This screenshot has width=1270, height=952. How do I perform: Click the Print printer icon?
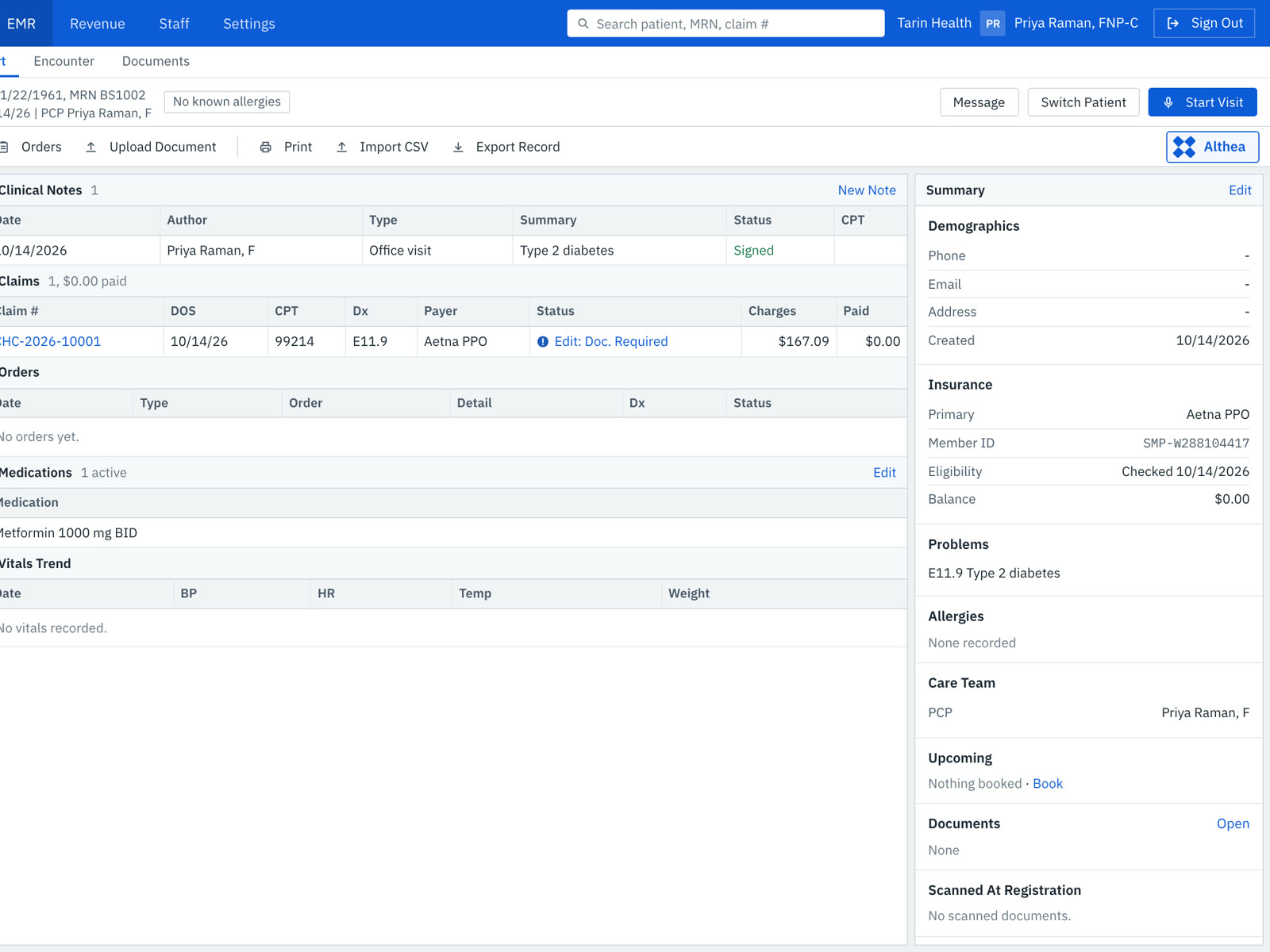266,148
